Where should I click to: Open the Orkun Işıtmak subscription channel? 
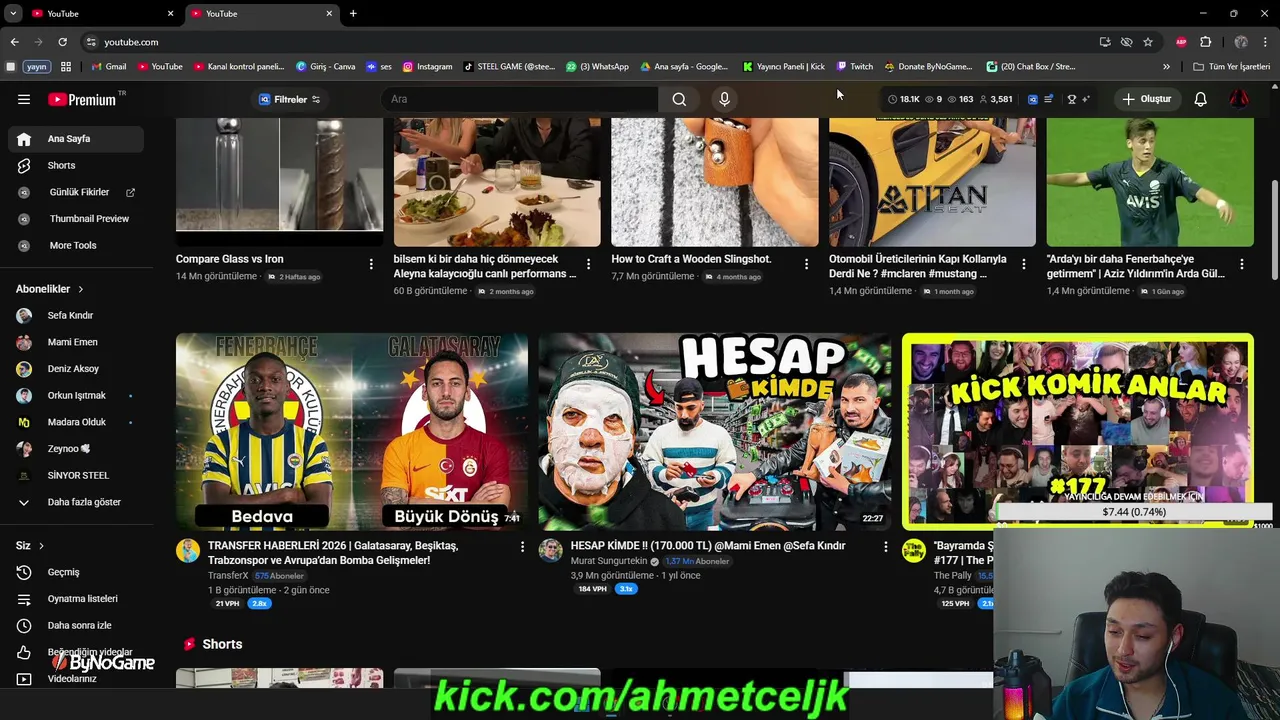(x=76, y=395)
